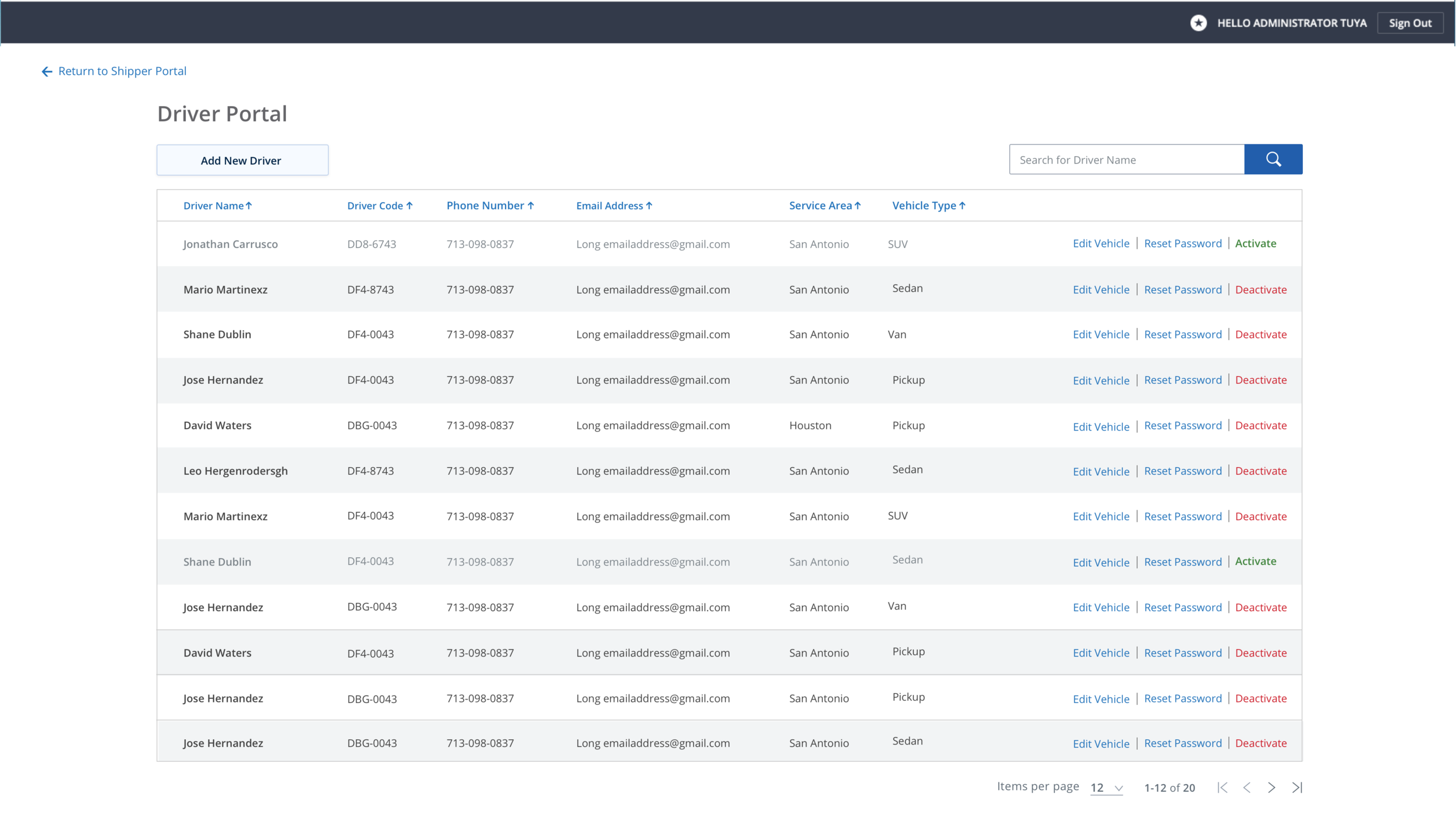1456x819 pixels.
Task: Click sort arrow beside Phone Number header
Action: [x=531, y=206]
